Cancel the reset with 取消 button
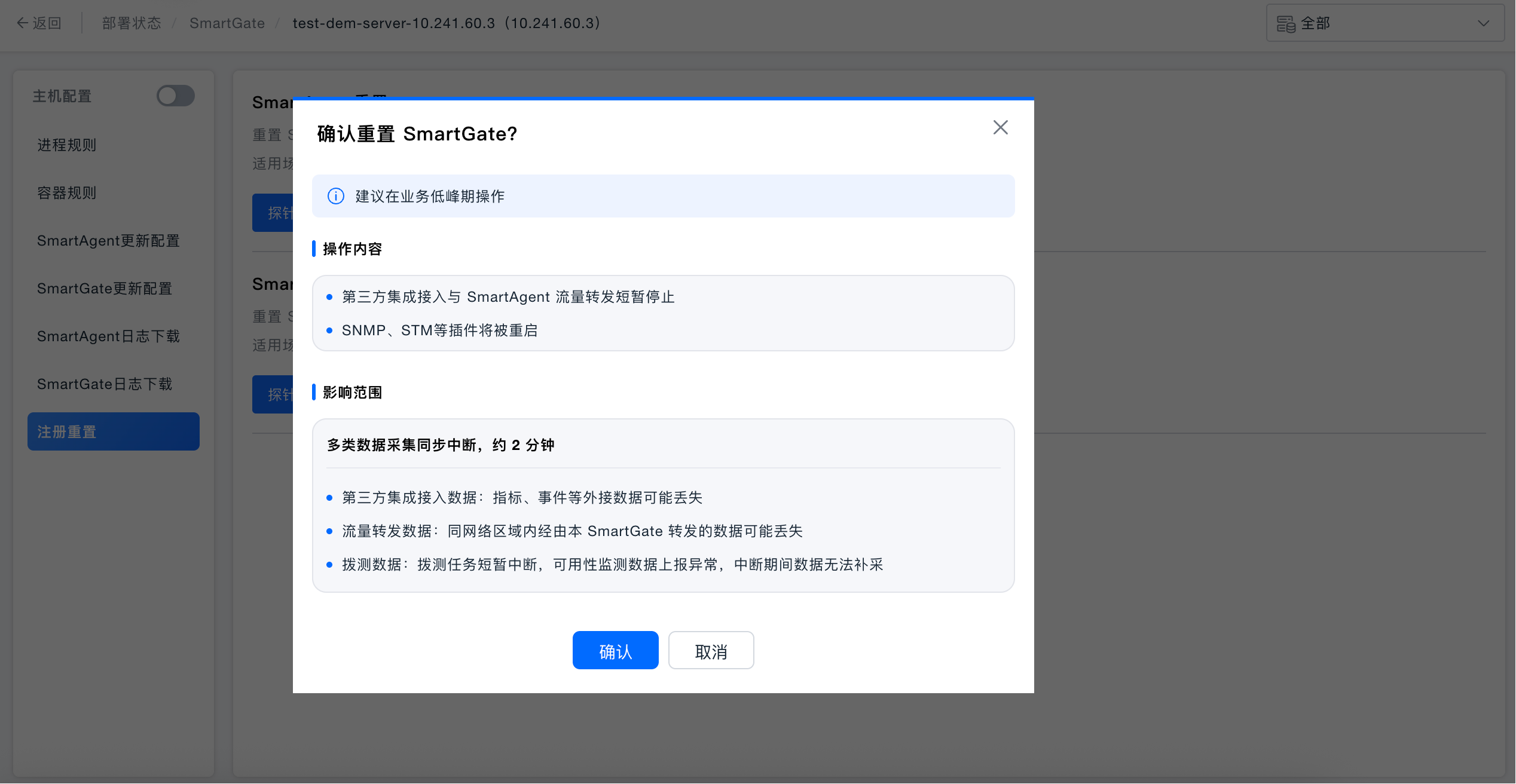 711,650
